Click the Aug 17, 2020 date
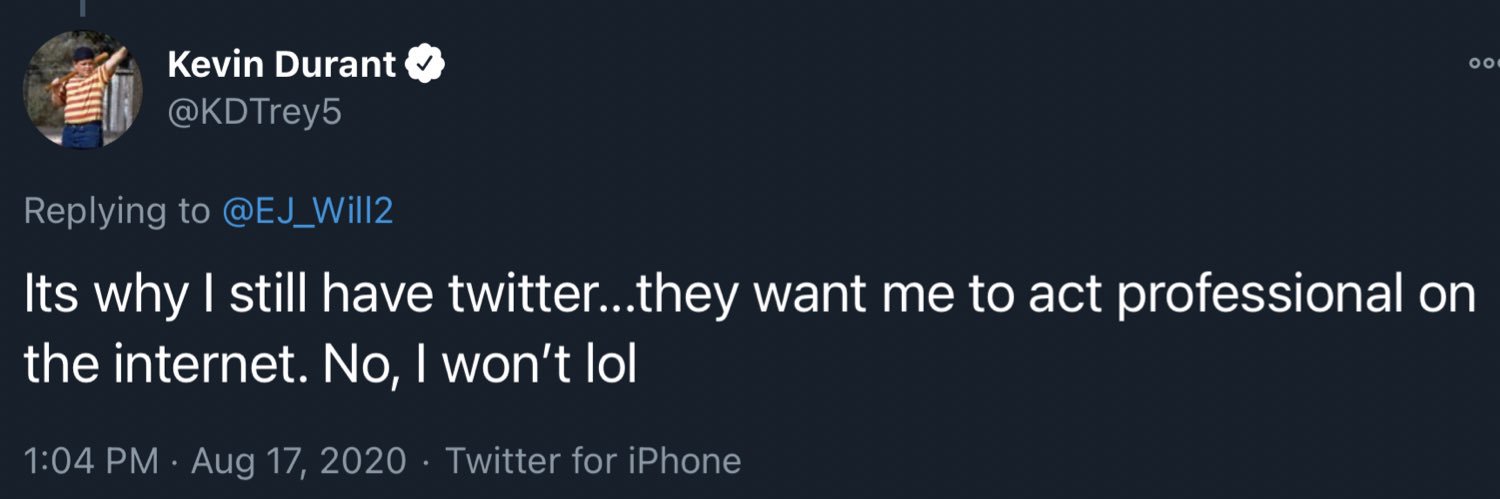This screenshot has width=1500, height=499. pos(298,461)
